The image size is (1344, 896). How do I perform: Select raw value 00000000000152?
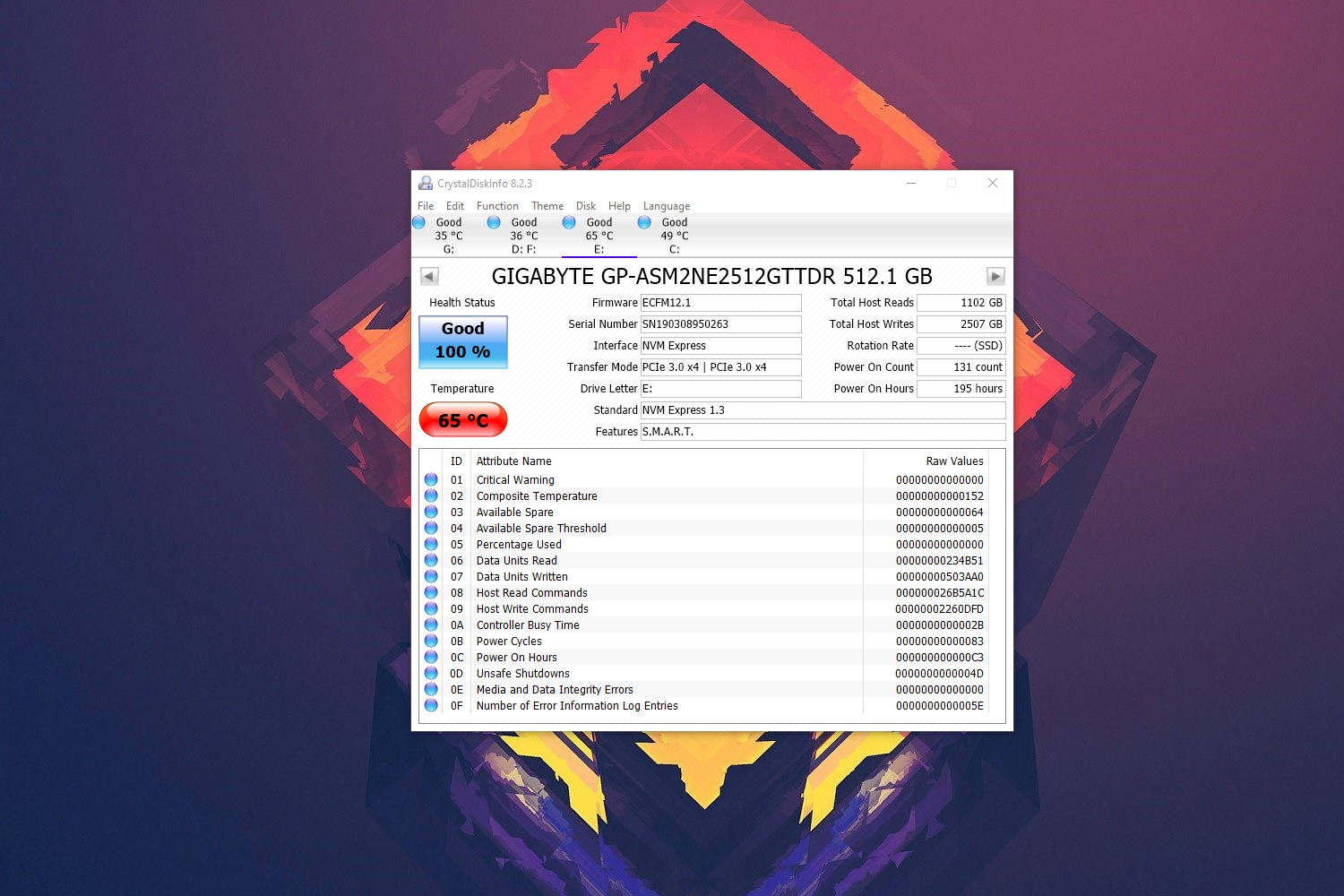pos(940,496)
